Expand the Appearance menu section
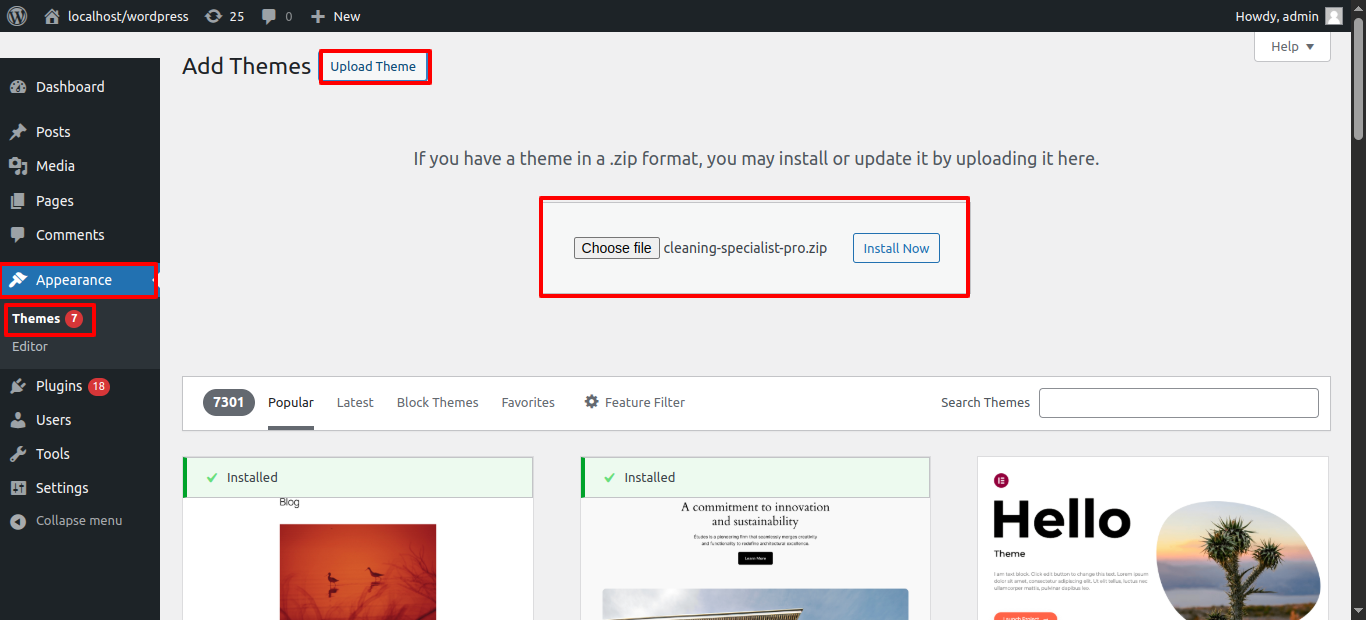Image resolution: width=1366 pixels, height=620 pixels. coord(74,280)
